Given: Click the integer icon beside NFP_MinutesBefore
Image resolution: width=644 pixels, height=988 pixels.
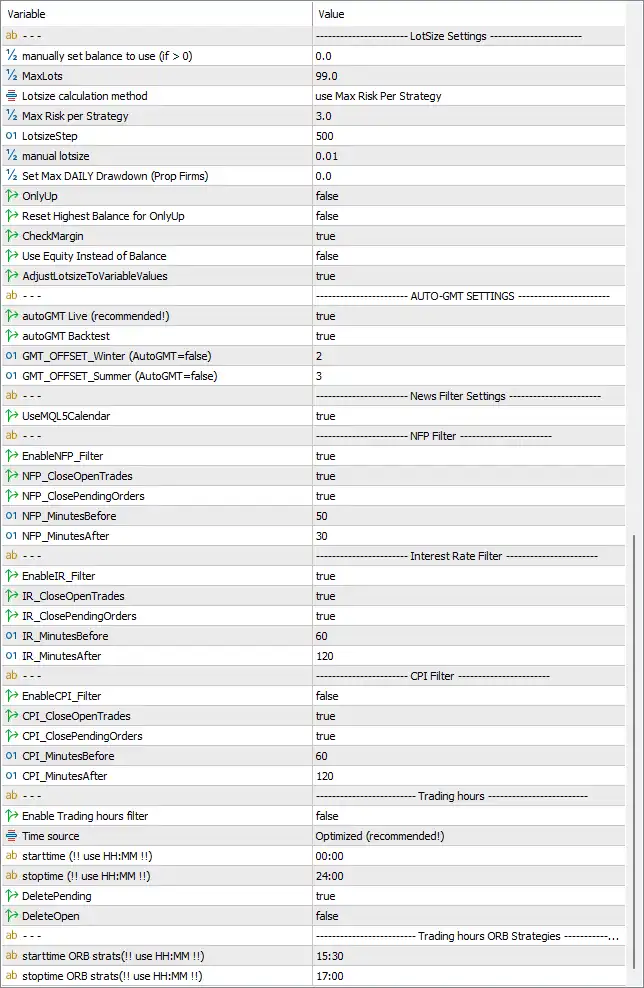Looking at the screenshot, I should point(11,516).
